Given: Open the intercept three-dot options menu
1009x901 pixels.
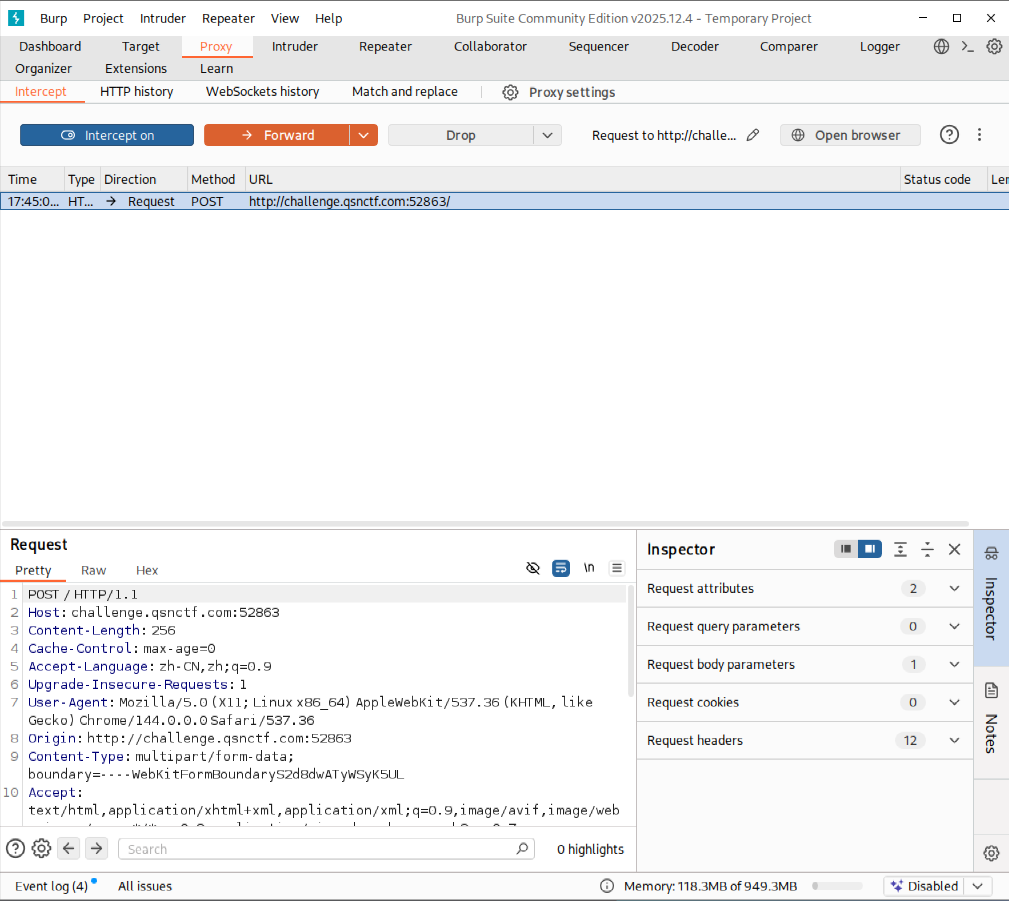Looking at the screenshot, I should click(x=979, y=135).
